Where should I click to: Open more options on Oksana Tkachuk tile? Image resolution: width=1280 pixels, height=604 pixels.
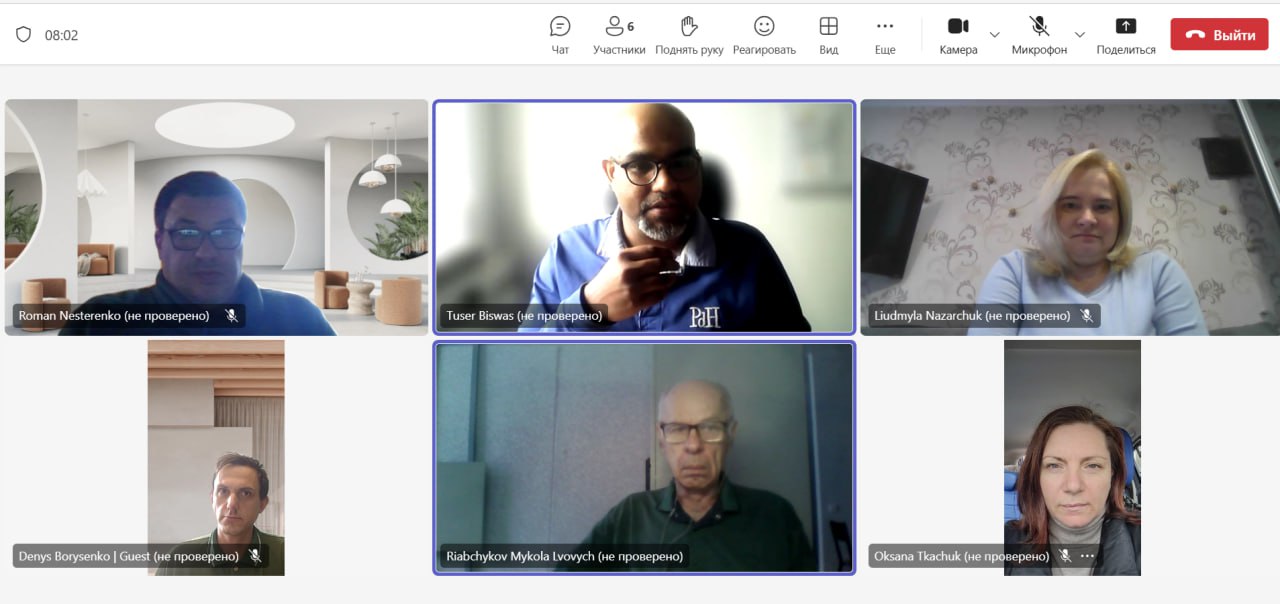point(1087,556)
